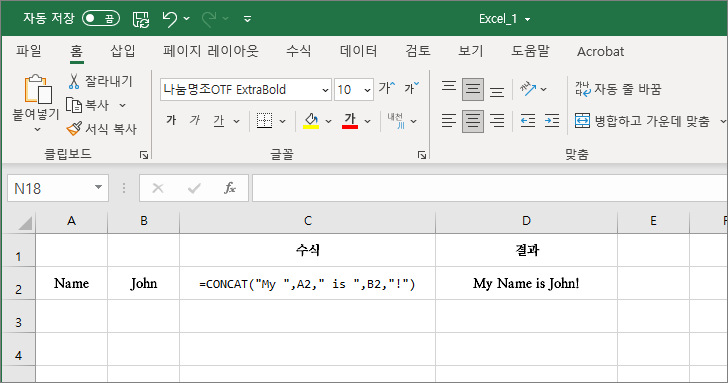Expand underline style dropdown arrow

tap(236, 122)
